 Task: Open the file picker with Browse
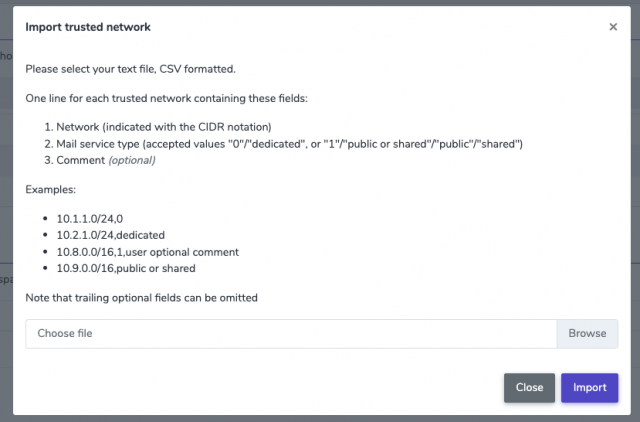click(587, 333)
